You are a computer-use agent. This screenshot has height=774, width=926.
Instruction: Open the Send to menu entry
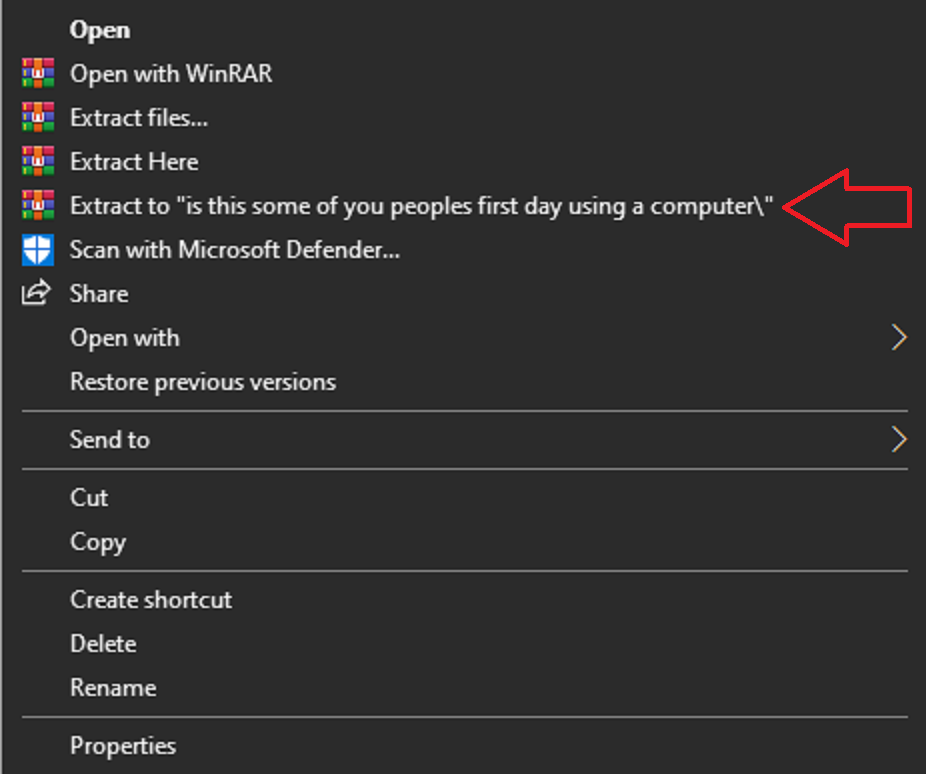(x=109, y=440)
